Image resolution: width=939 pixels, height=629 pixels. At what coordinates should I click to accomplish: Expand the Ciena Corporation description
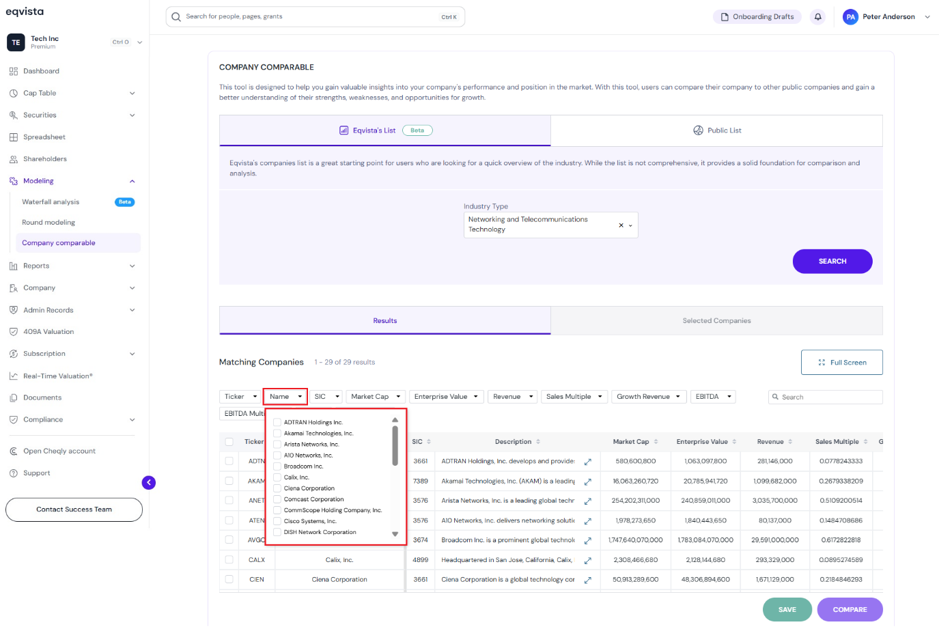pos(587,580)
